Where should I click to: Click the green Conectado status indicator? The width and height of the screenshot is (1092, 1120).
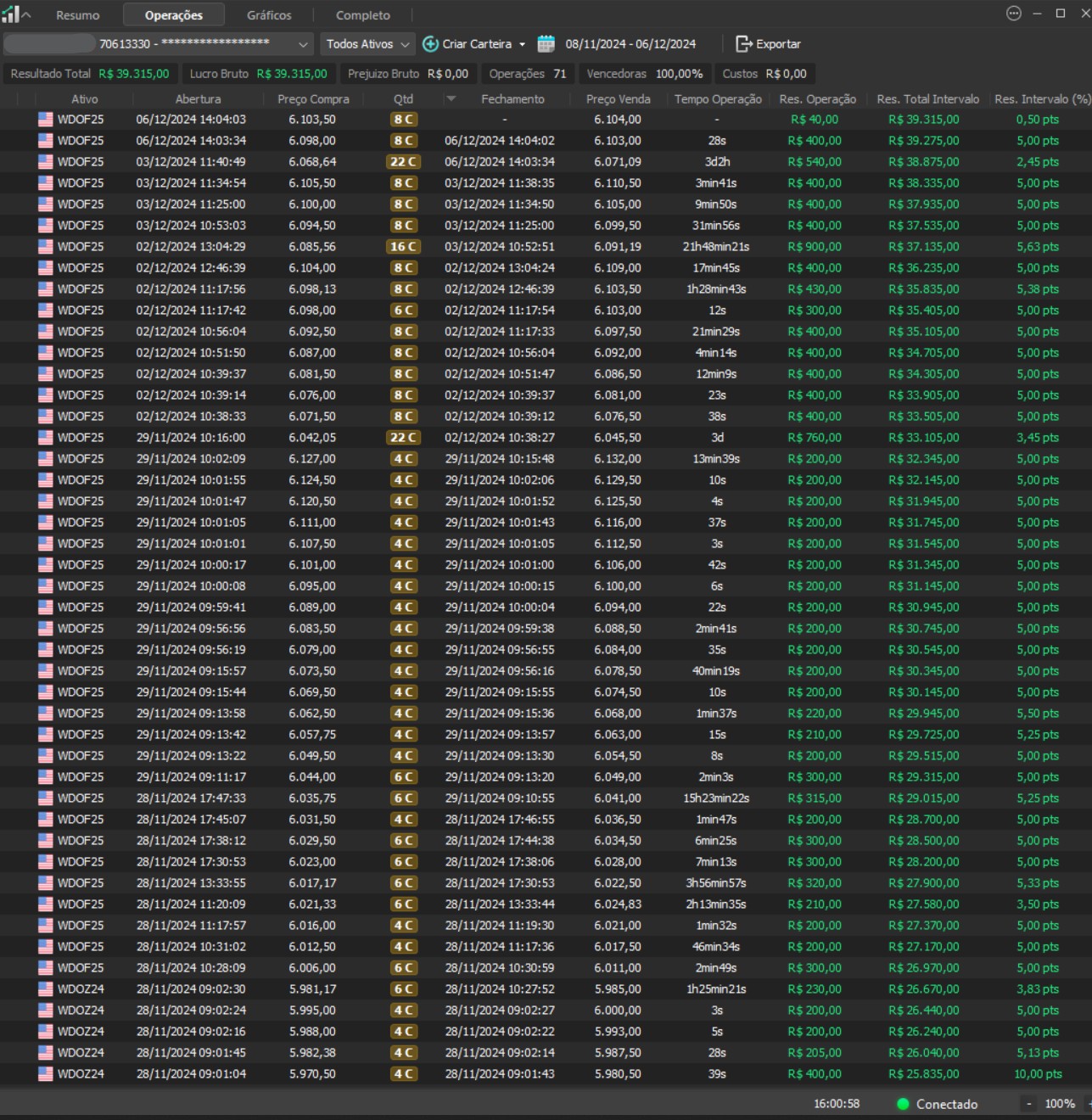point(903,1104)
